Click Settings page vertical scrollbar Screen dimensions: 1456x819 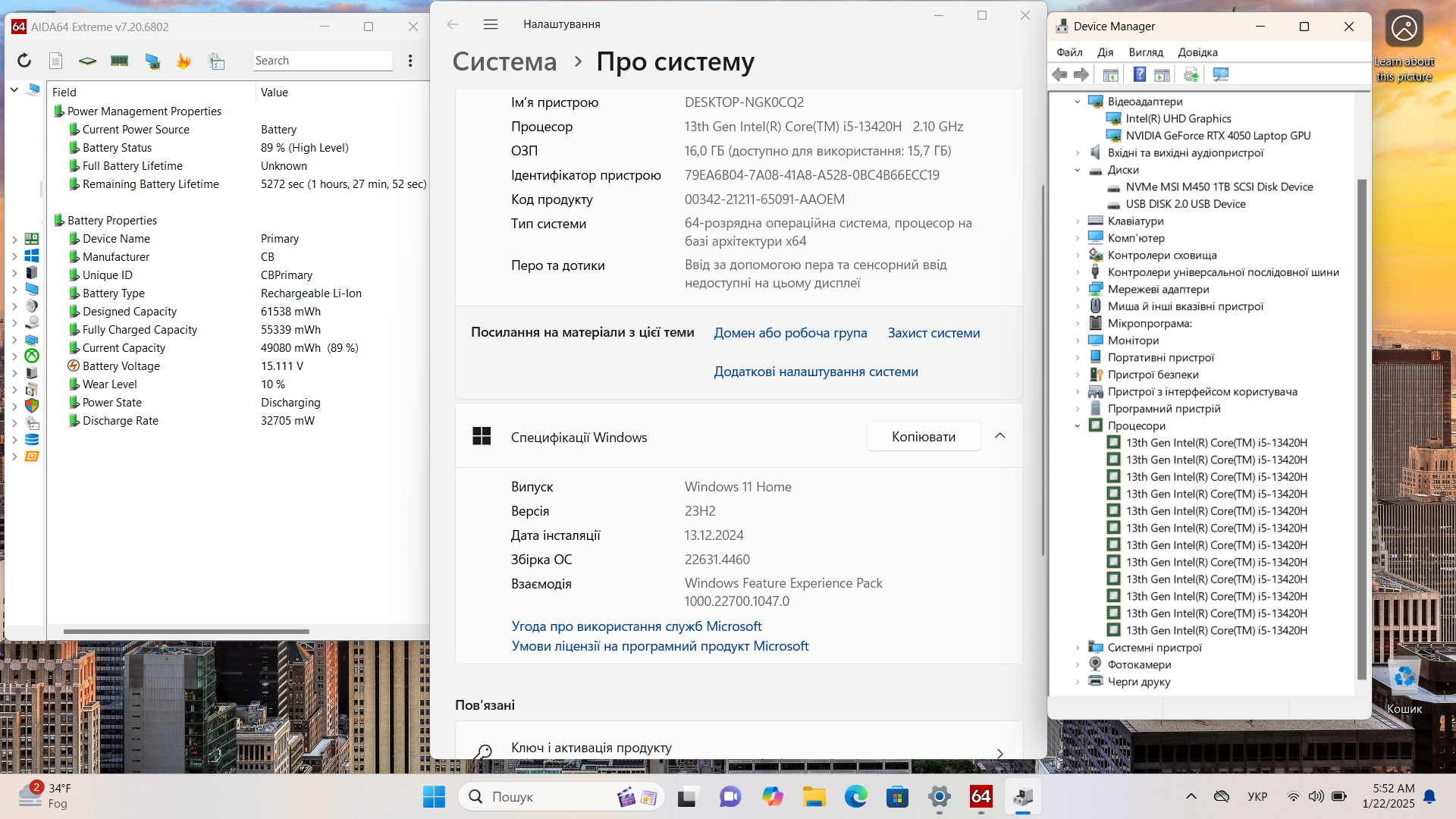click(x=1043, y=369)
